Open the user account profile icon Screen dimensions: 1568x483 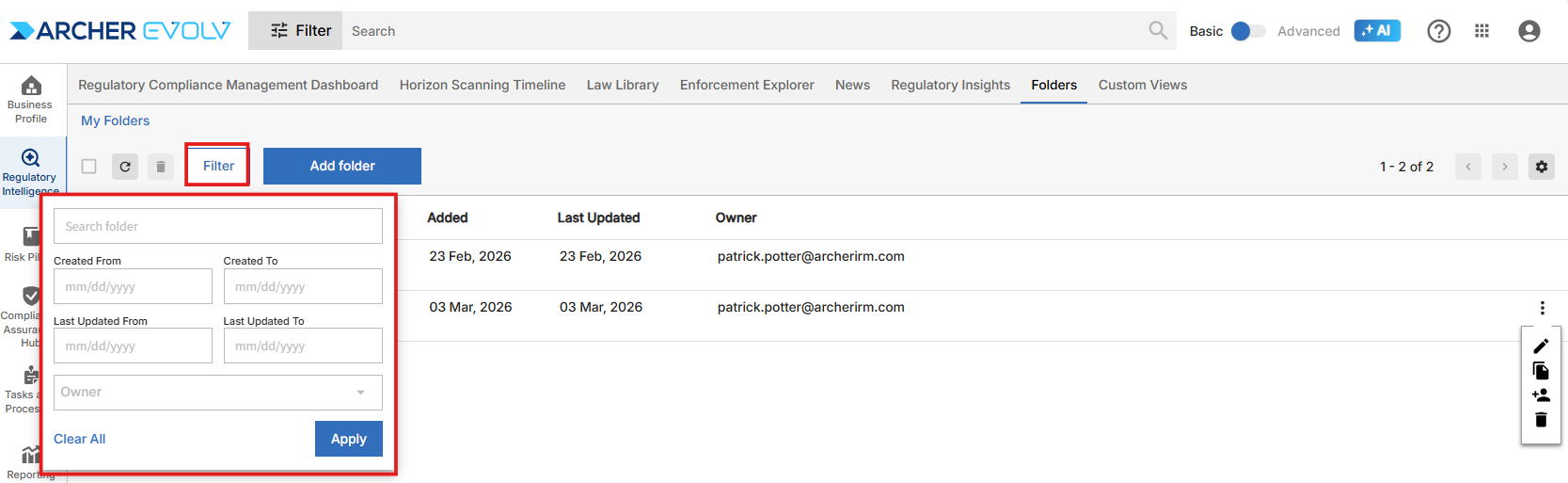(1528, 31)
